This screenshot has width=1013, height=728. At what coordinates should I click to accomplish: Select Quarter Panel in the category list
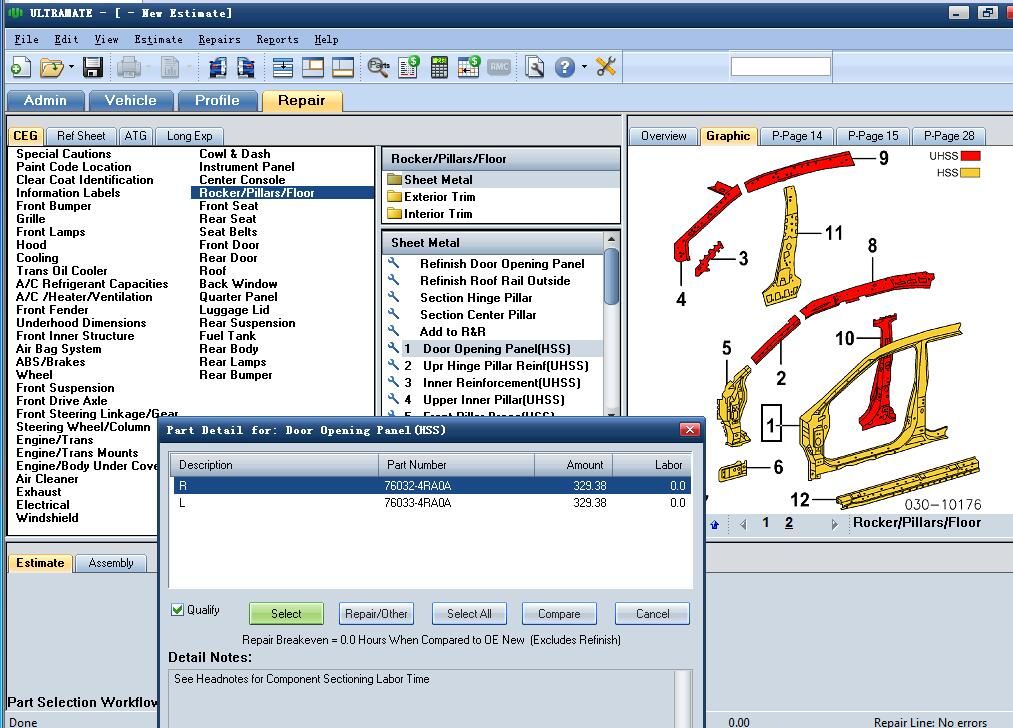pos(238,297)
